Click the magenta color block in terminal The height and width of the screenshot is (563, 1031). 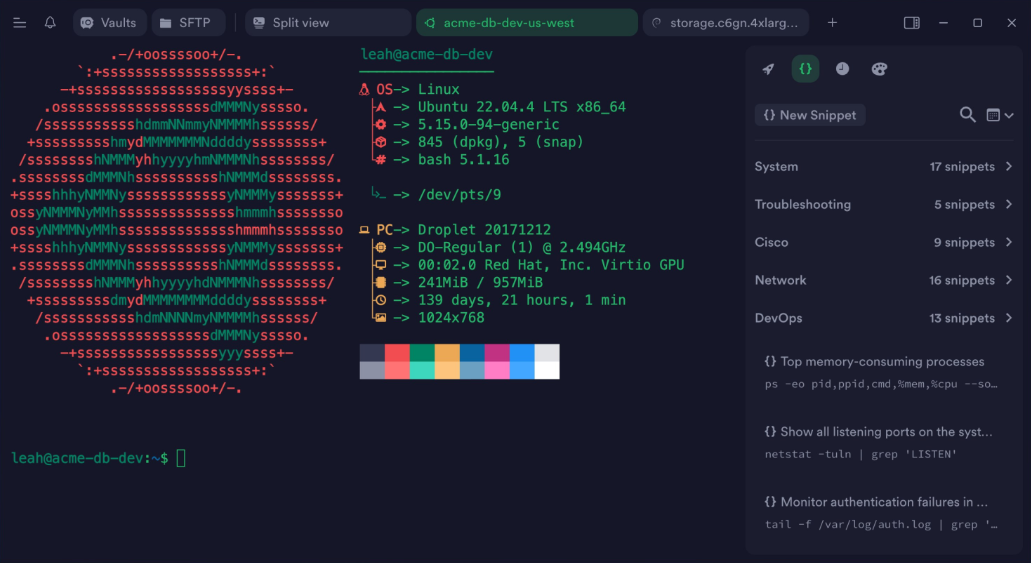pos(497,353)
